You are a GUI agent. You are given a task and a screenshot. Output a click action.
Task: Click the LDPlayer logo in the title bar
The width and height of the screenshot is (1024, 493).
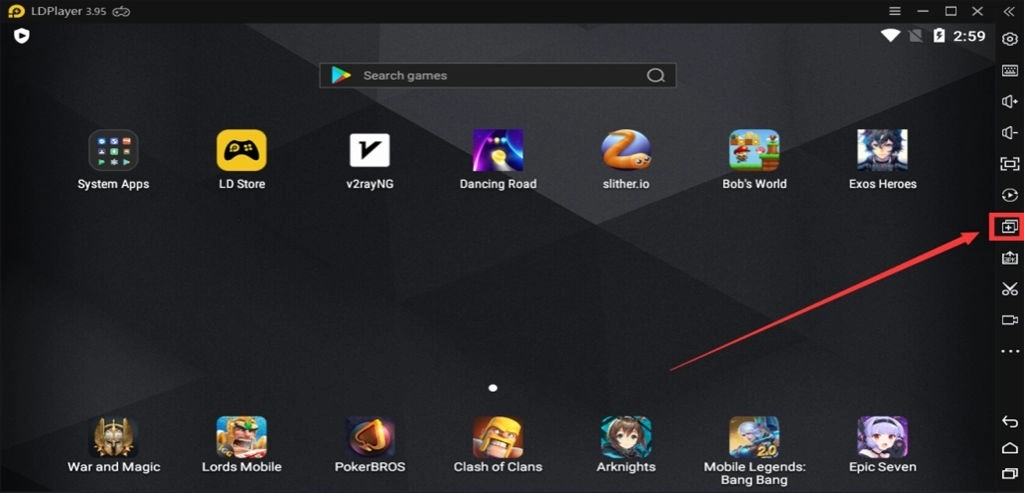(x=16, y=12)
